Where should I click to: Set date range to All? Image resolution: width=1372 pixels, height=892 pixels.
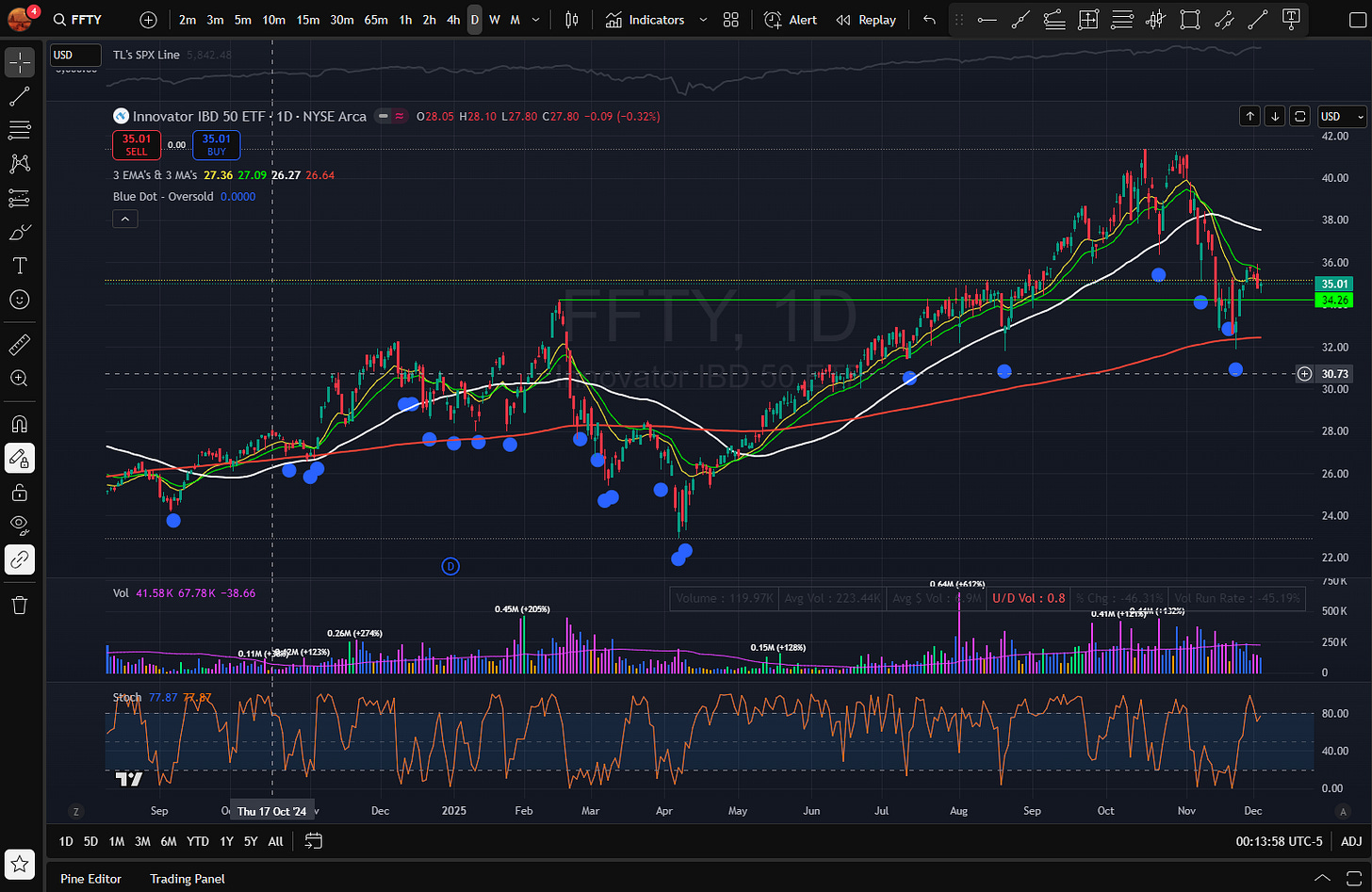click(x=275, y=841)
